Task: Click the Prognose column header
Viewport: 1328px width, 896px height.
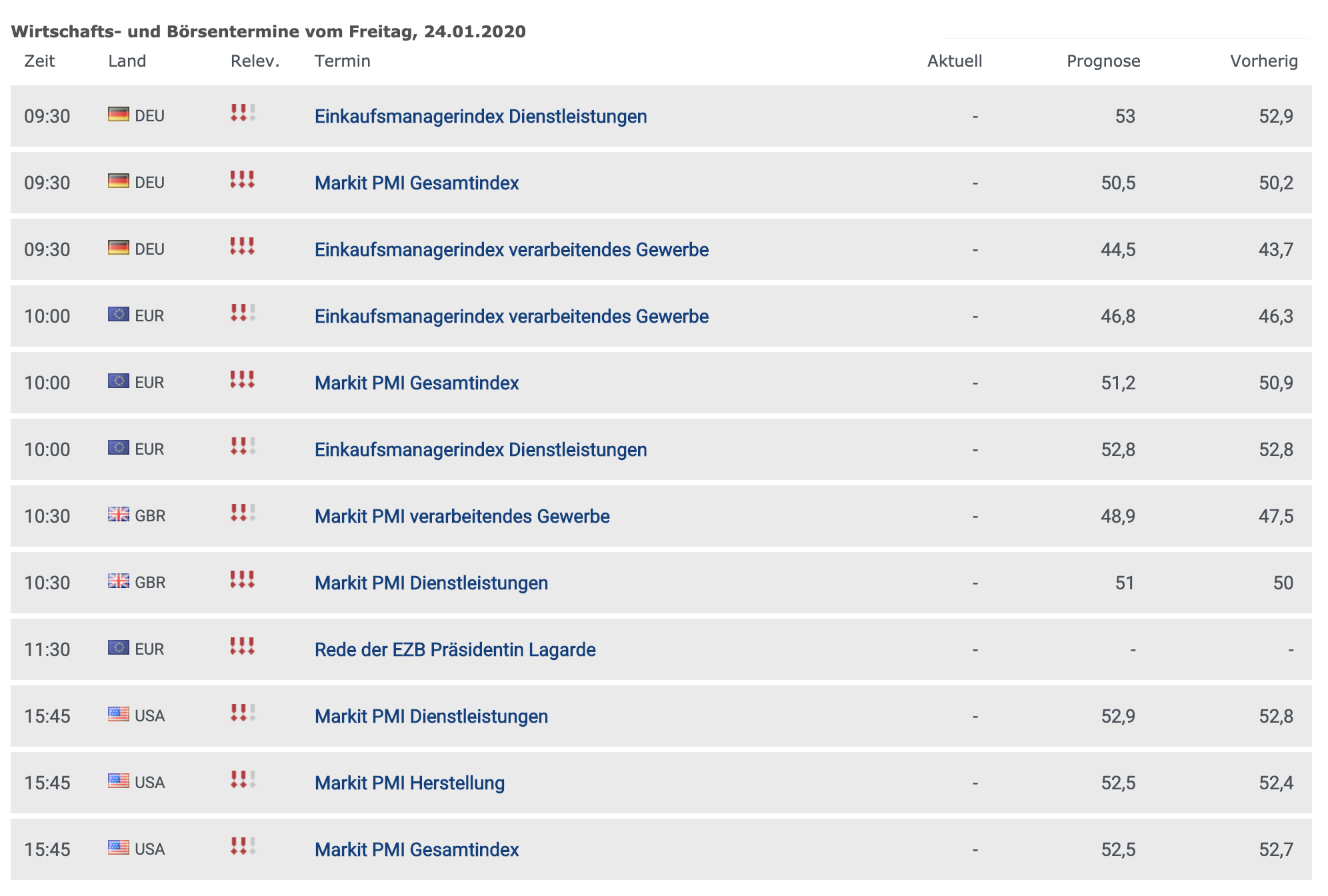Action: [x=1103, y=61]
